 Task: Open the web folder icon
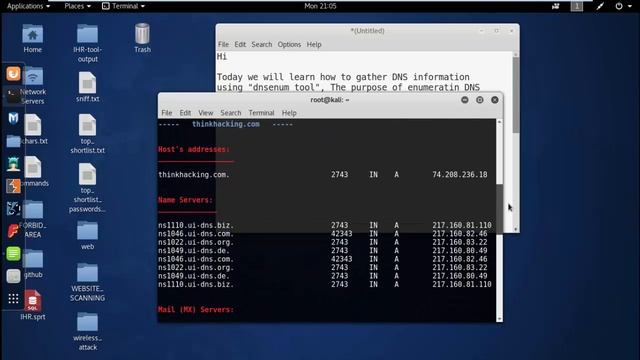[x=87, y=235]
